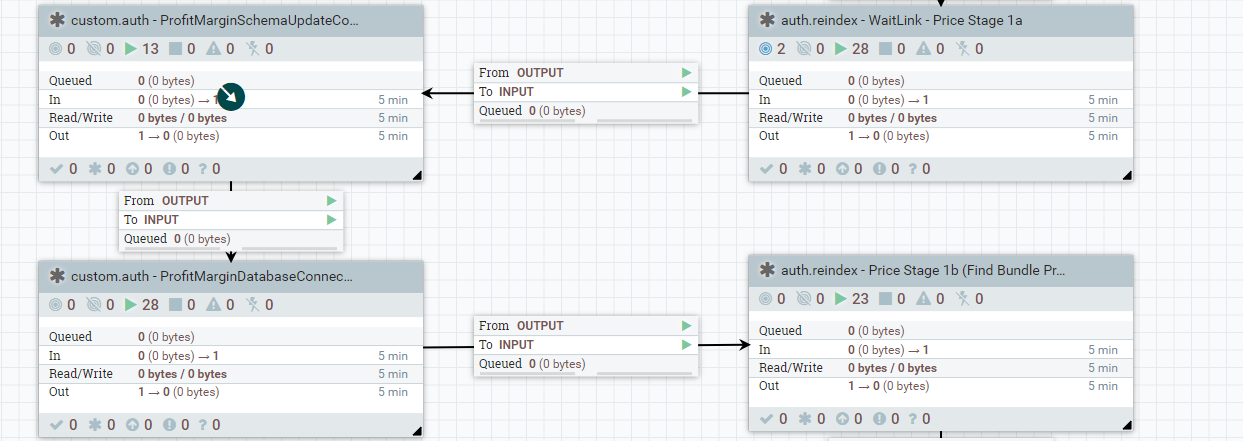Click the sync failure question mark in Price Stage 1b footer
The image size is (1243, 441).
pyautogui.click(x=915, y=419)
